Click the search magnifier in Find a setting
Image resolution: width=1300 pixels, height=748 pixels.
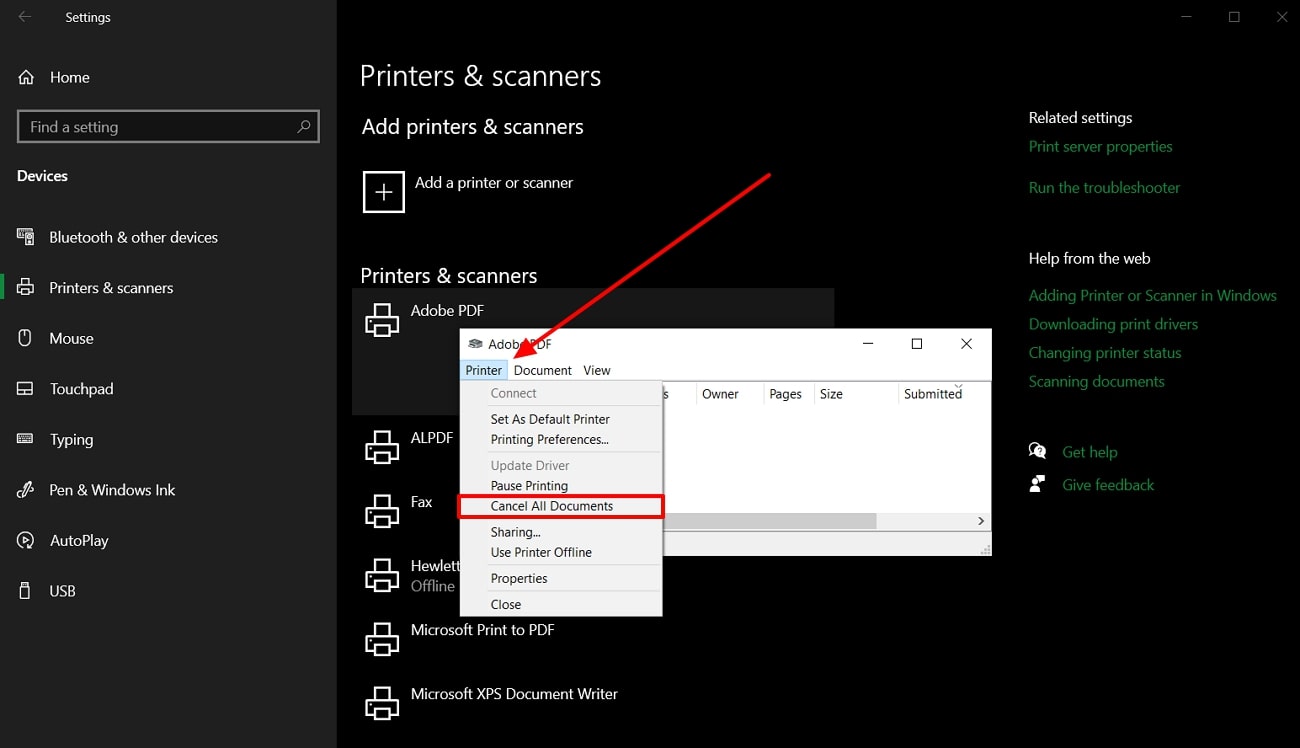pyautogui.click(x=304, y=127)
